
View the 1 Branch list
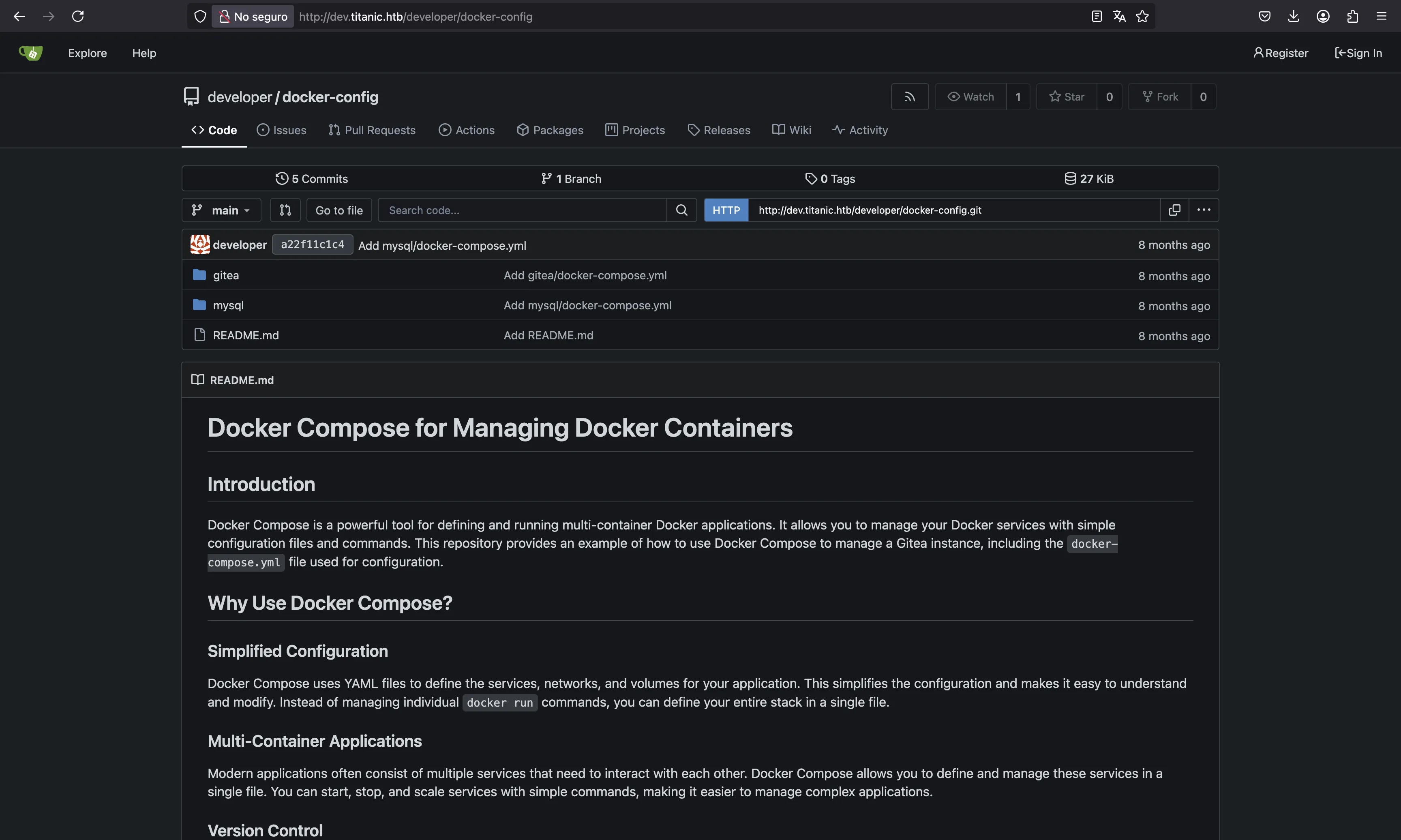571,179
